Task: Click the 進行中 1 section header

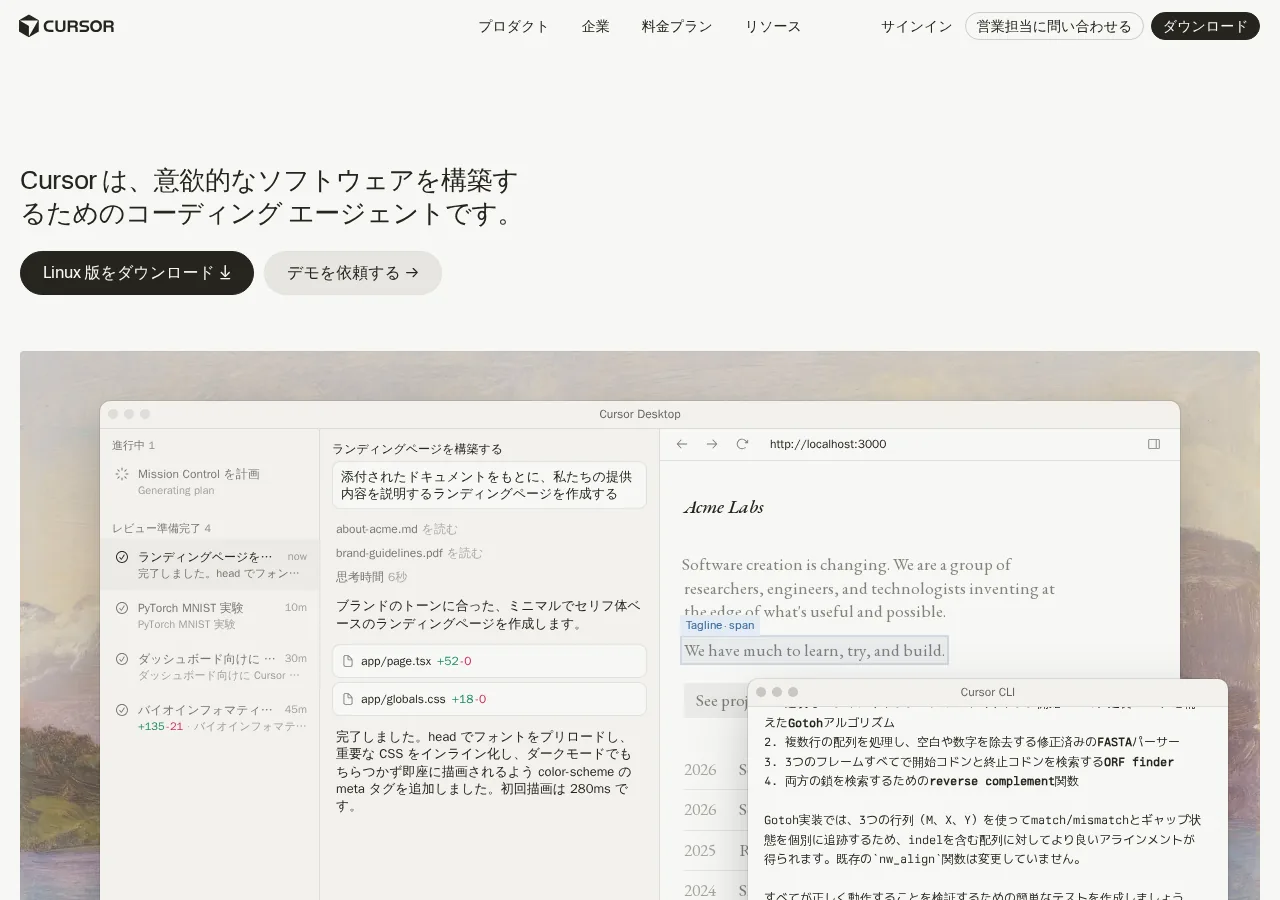Action: click(134, 445)
